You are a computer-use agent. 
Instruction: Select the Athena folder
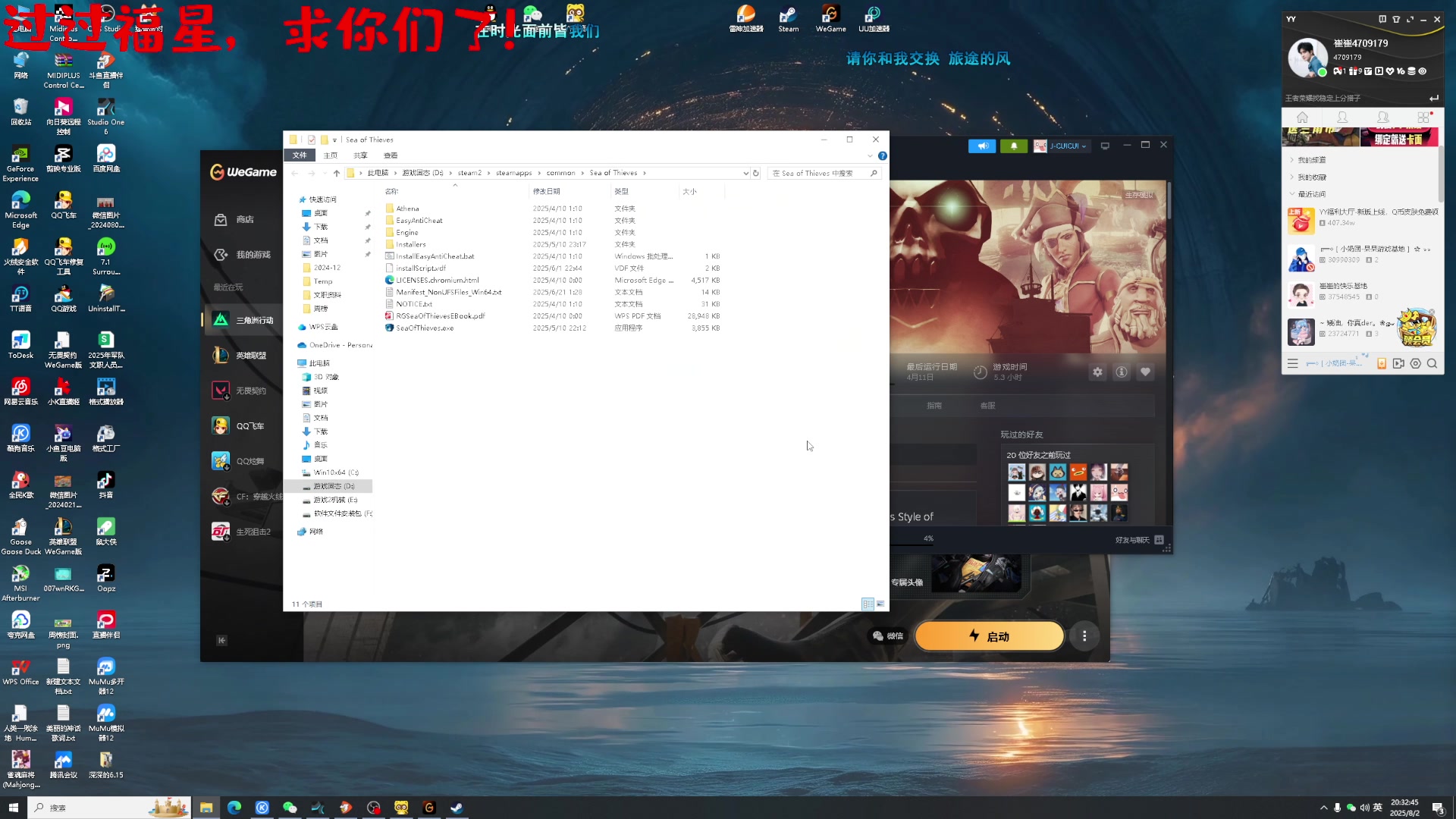point(407,209)
